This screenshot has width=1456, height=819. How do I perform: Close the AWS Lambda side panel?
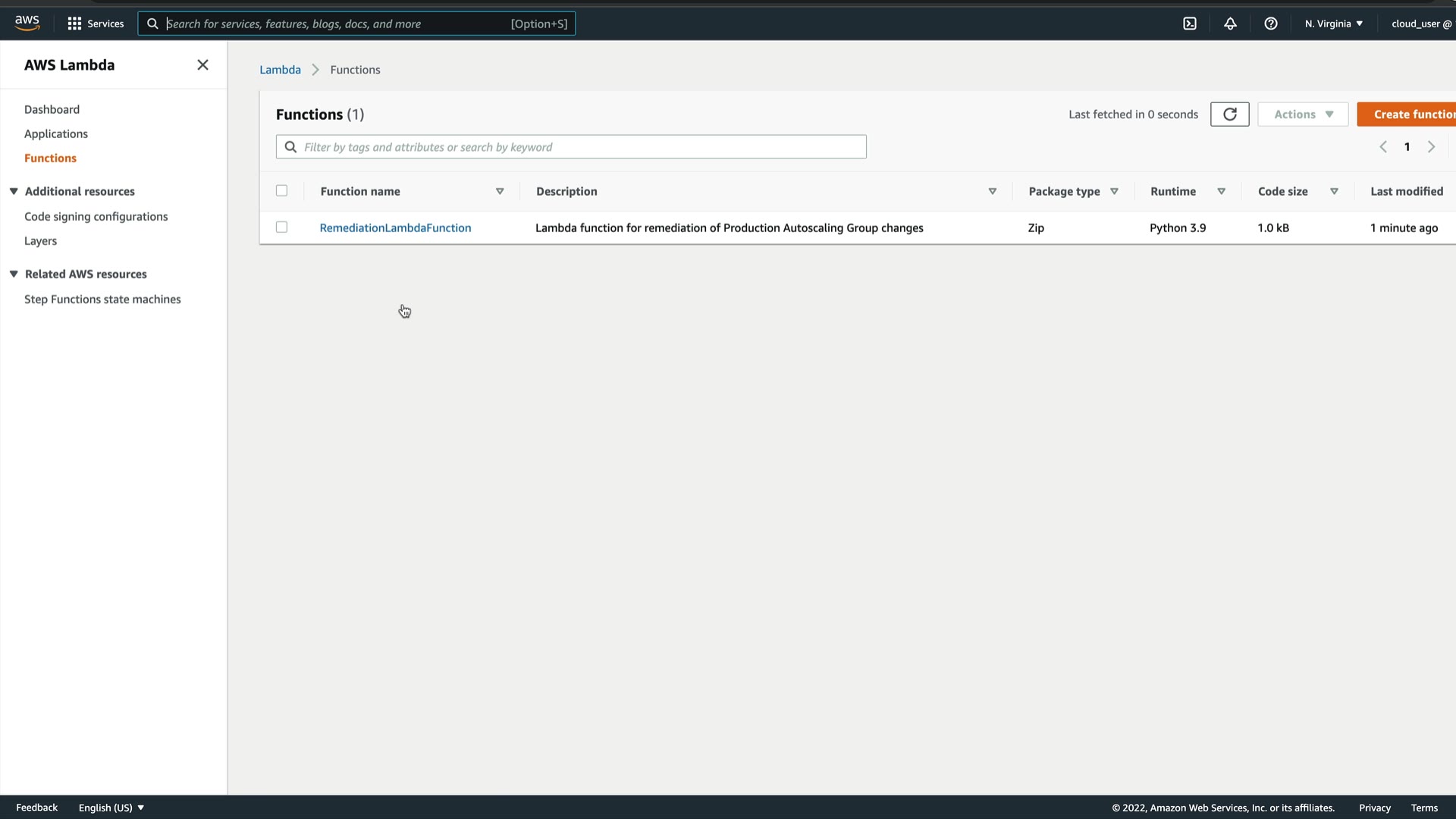(x=202, y=65)
